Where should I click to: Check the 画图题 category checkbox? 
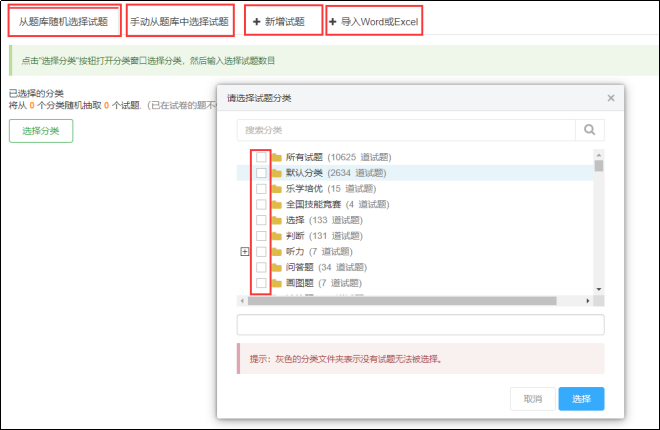[261, 283]
